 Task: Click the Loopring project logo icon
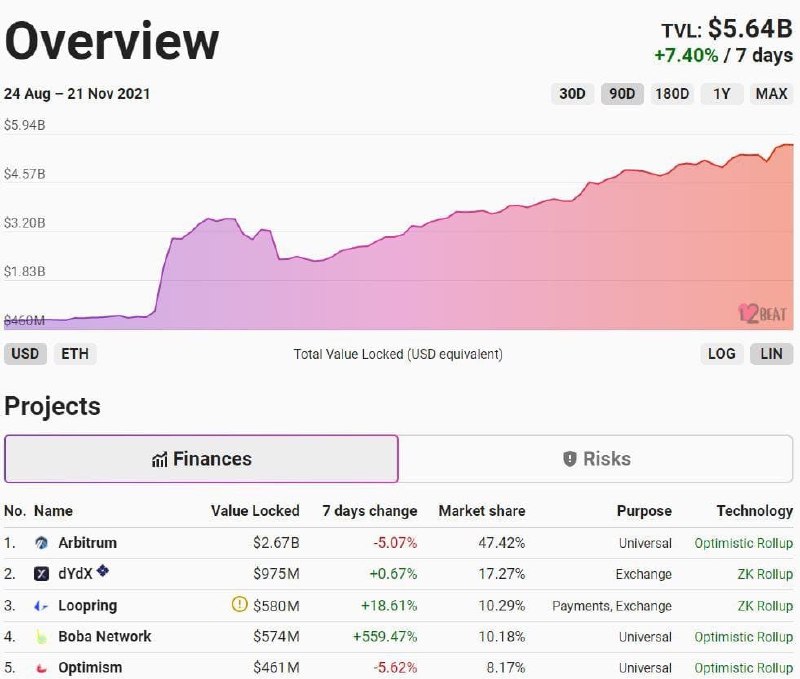coord(41,606)
